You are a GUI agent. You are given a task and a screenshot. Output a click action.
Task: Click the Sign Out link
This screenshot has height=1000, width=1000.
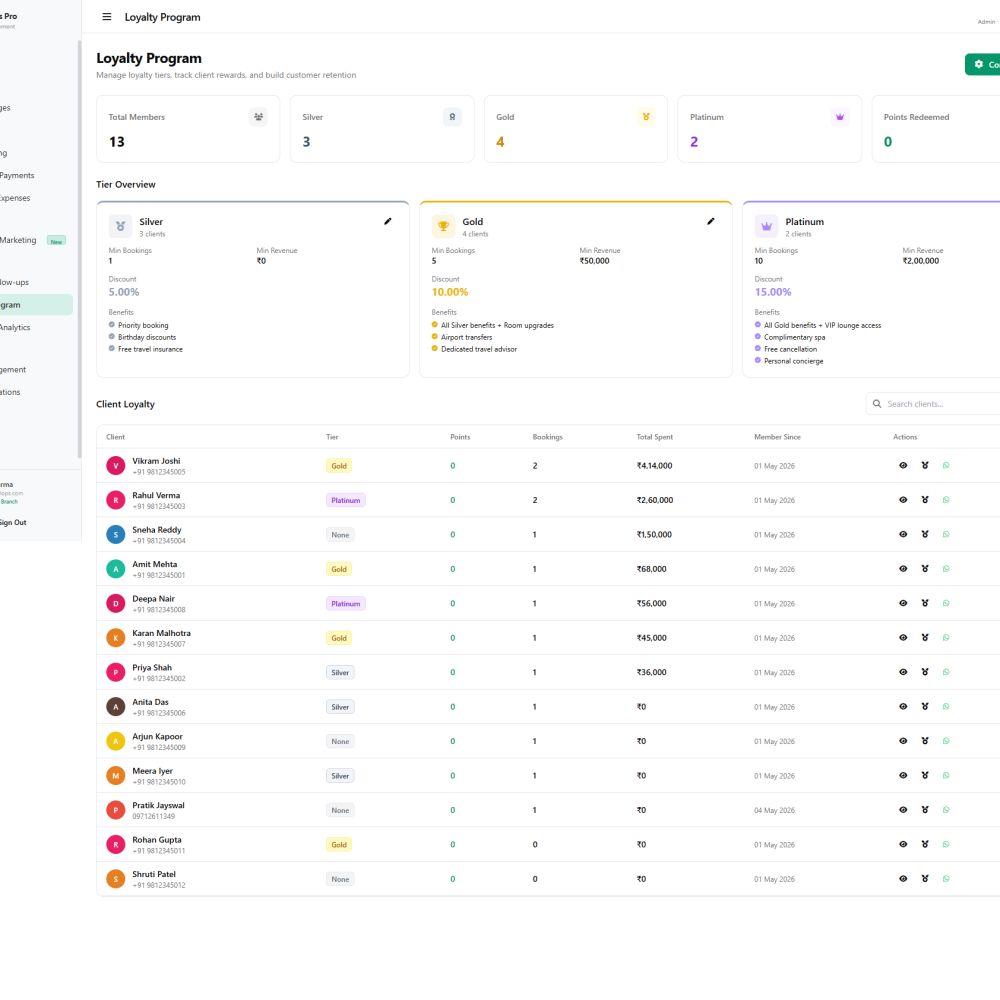[13, 523]
